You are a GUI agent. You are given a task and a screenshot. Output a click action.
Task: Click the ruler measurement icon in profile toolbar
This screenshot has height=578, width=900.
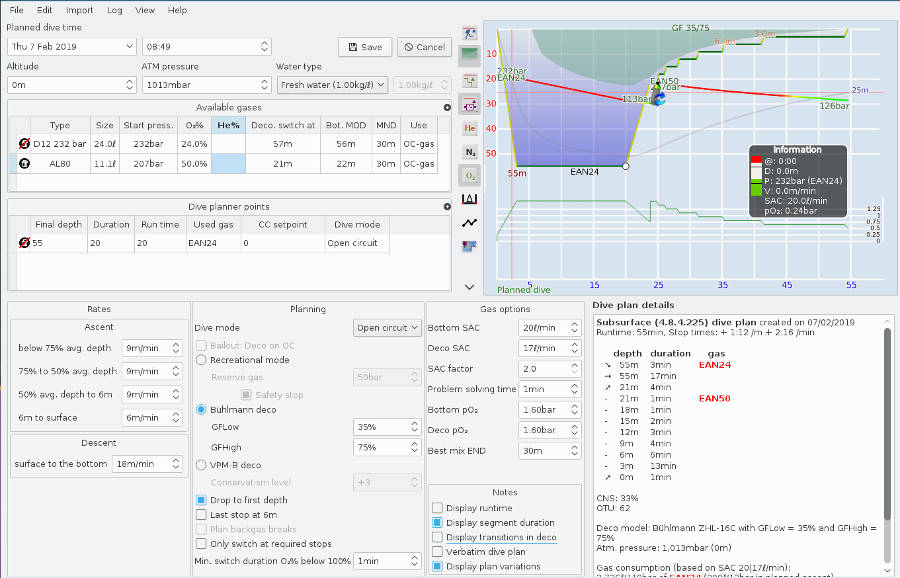[x=470, y=199]
